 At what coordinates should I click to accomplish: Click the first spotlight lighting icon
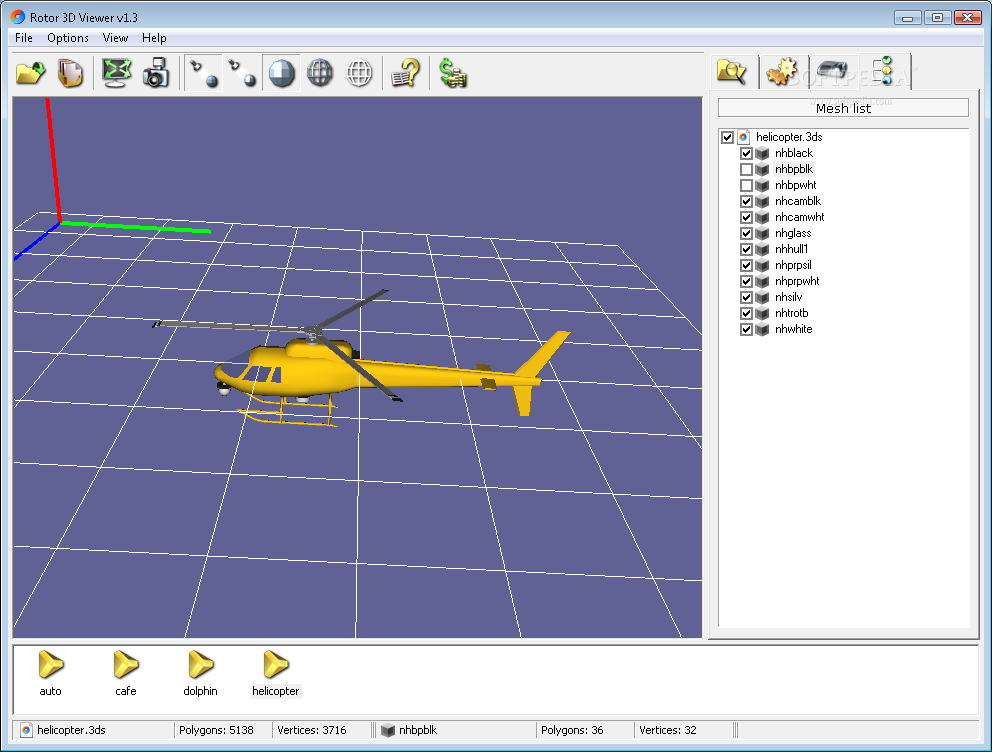[204, 73]
